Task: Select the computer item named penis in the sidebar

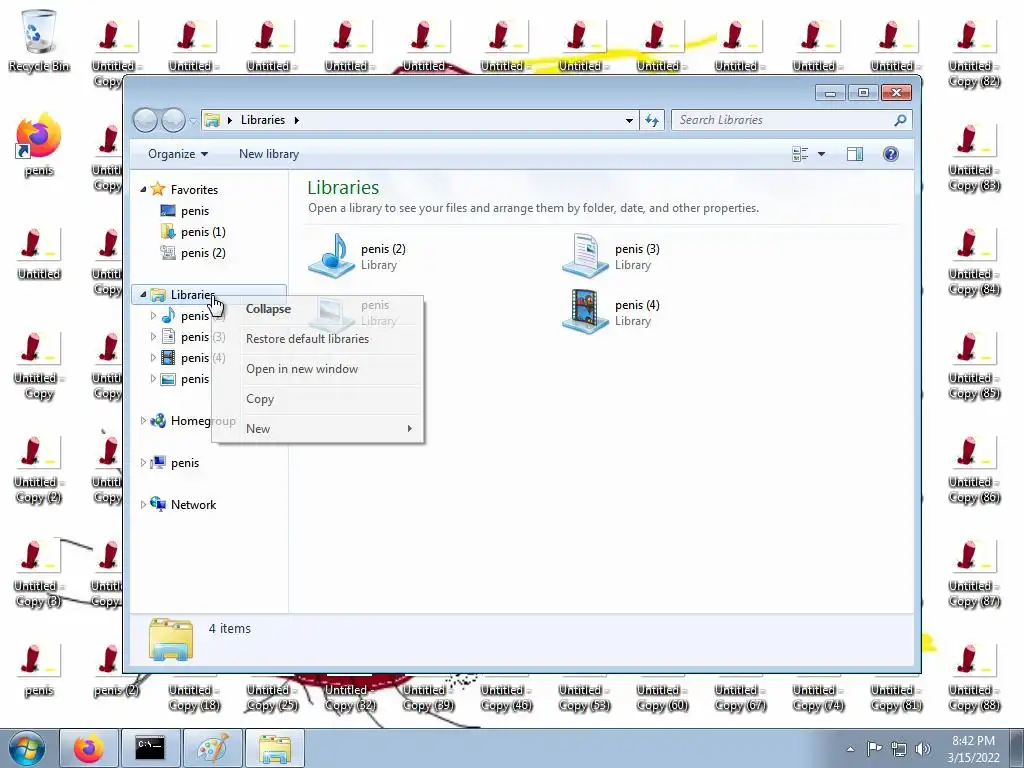Action: [x=174, y=462]
